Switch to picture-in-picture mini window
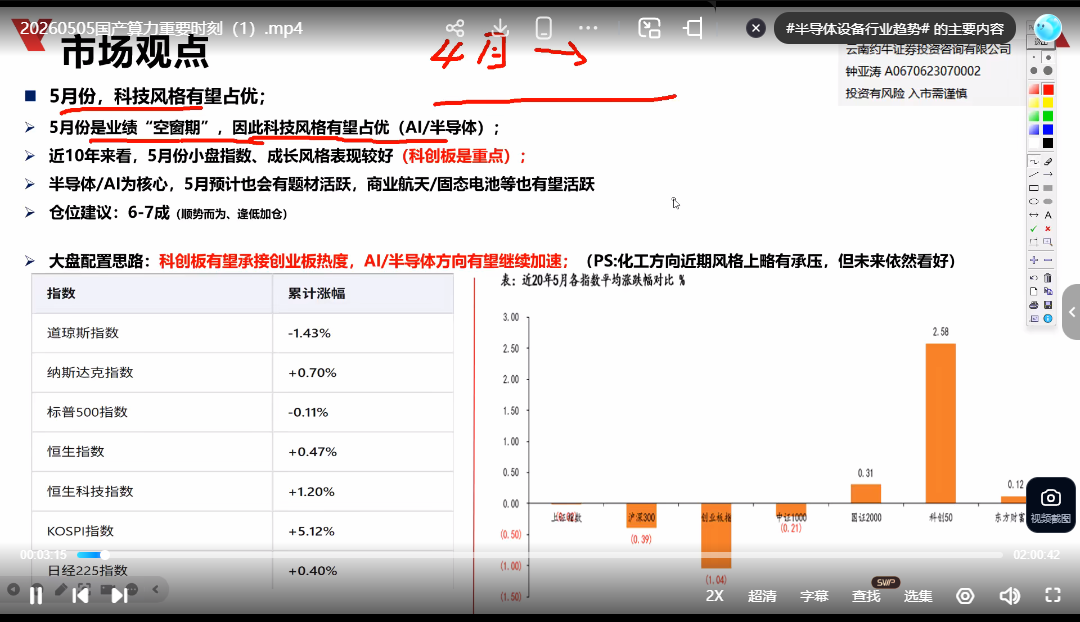1080x622 pixels. click(x=649, y=28)
